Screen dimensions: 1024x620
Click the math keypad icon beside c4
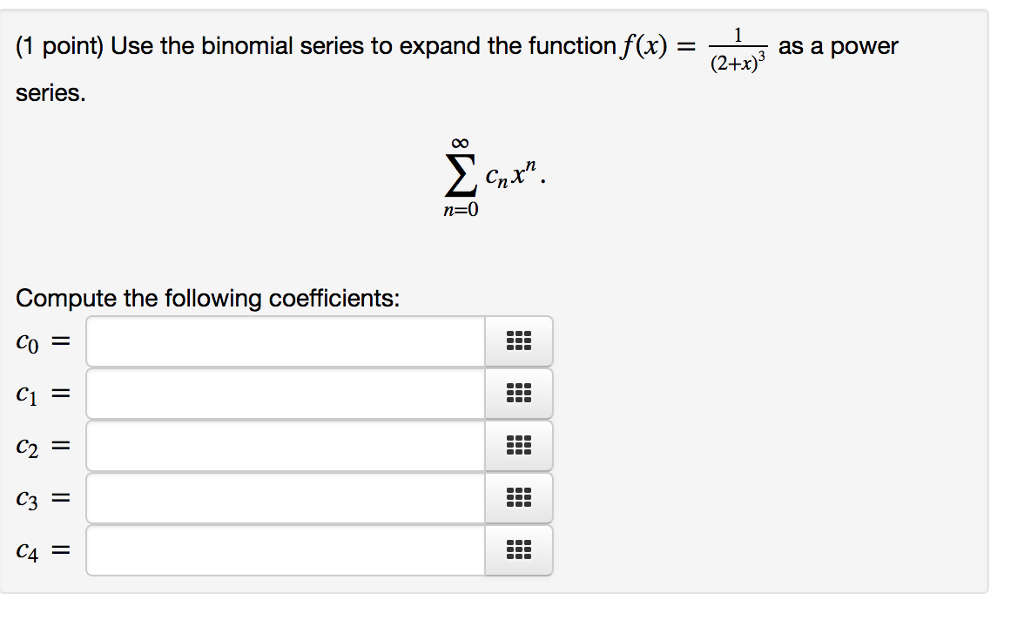point(518,549)
